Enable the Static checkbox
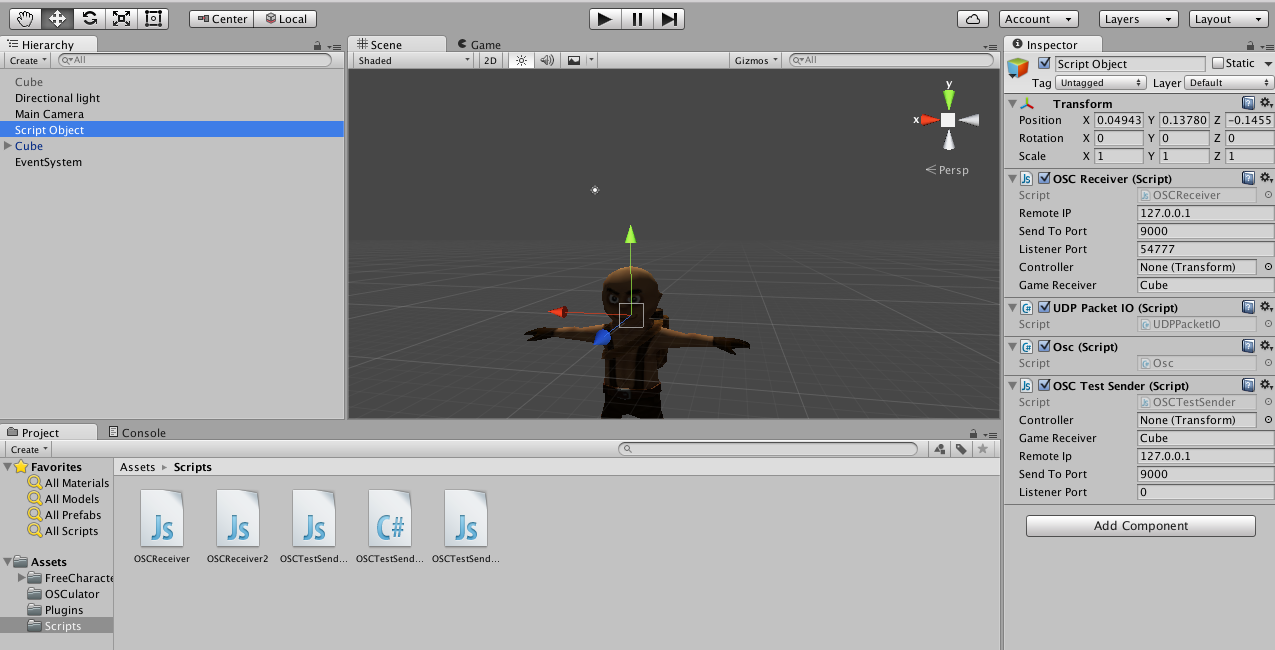Viewport: 1275px width, 650px height. pos(1217,63)
